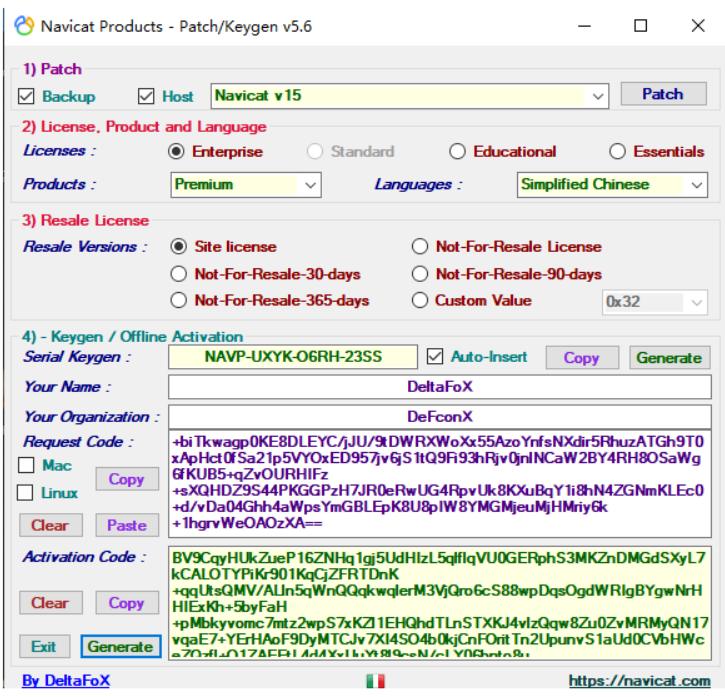The width and height of the screenshot is (725, 697).
Task: Click the Serial Keygen field NAVP-UXYK-O6RH-23SS
Action: 293,357
